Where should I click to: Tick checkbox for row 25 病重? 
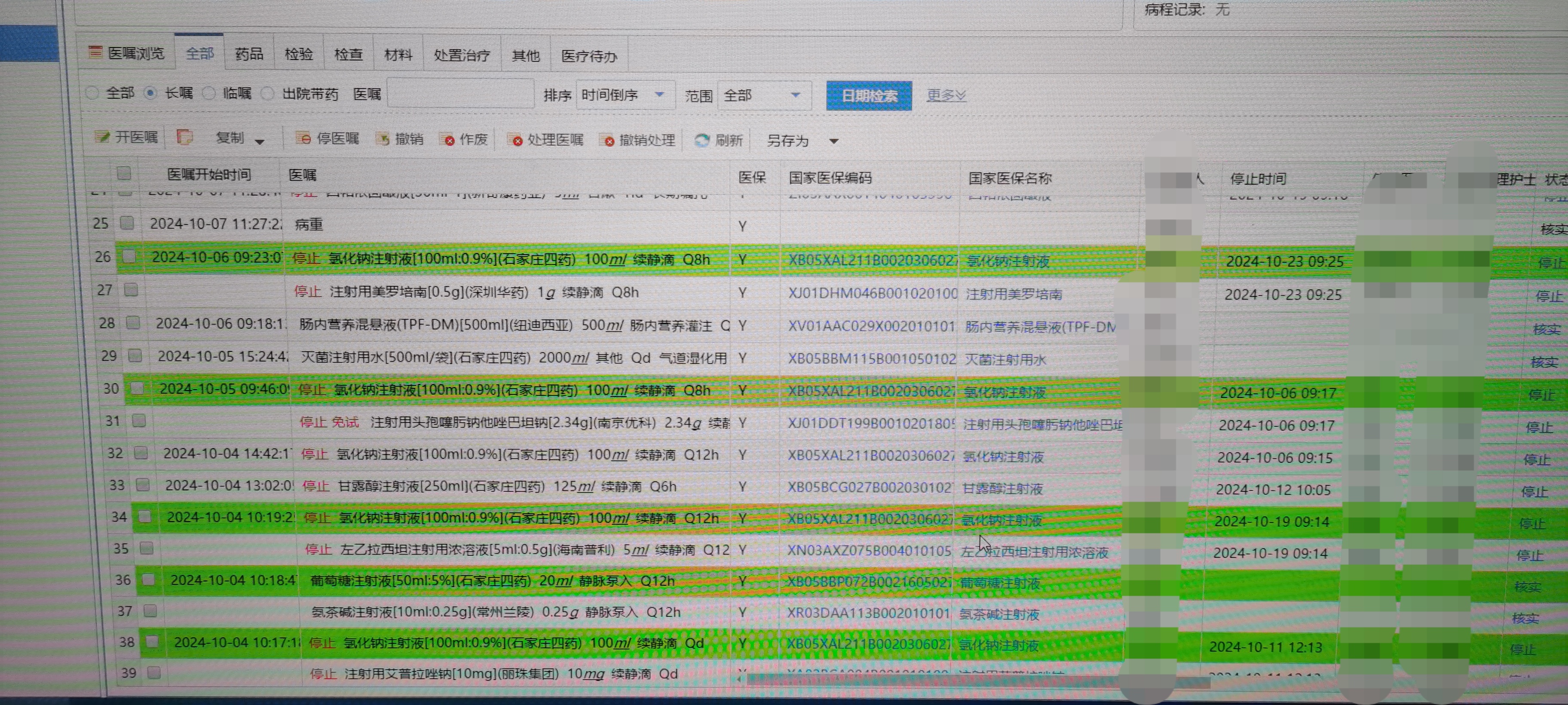[x=127, y=223]
